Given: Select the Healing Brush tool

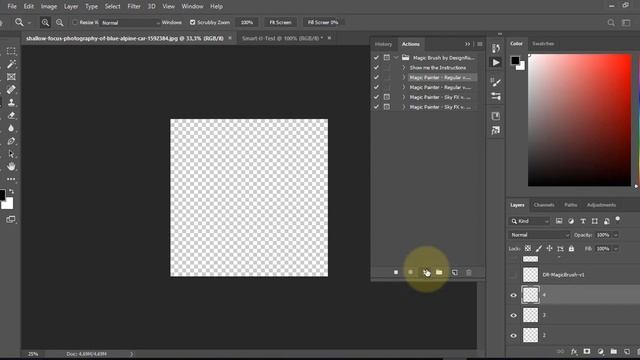Looking at the screenshot, I should [11, 90].
